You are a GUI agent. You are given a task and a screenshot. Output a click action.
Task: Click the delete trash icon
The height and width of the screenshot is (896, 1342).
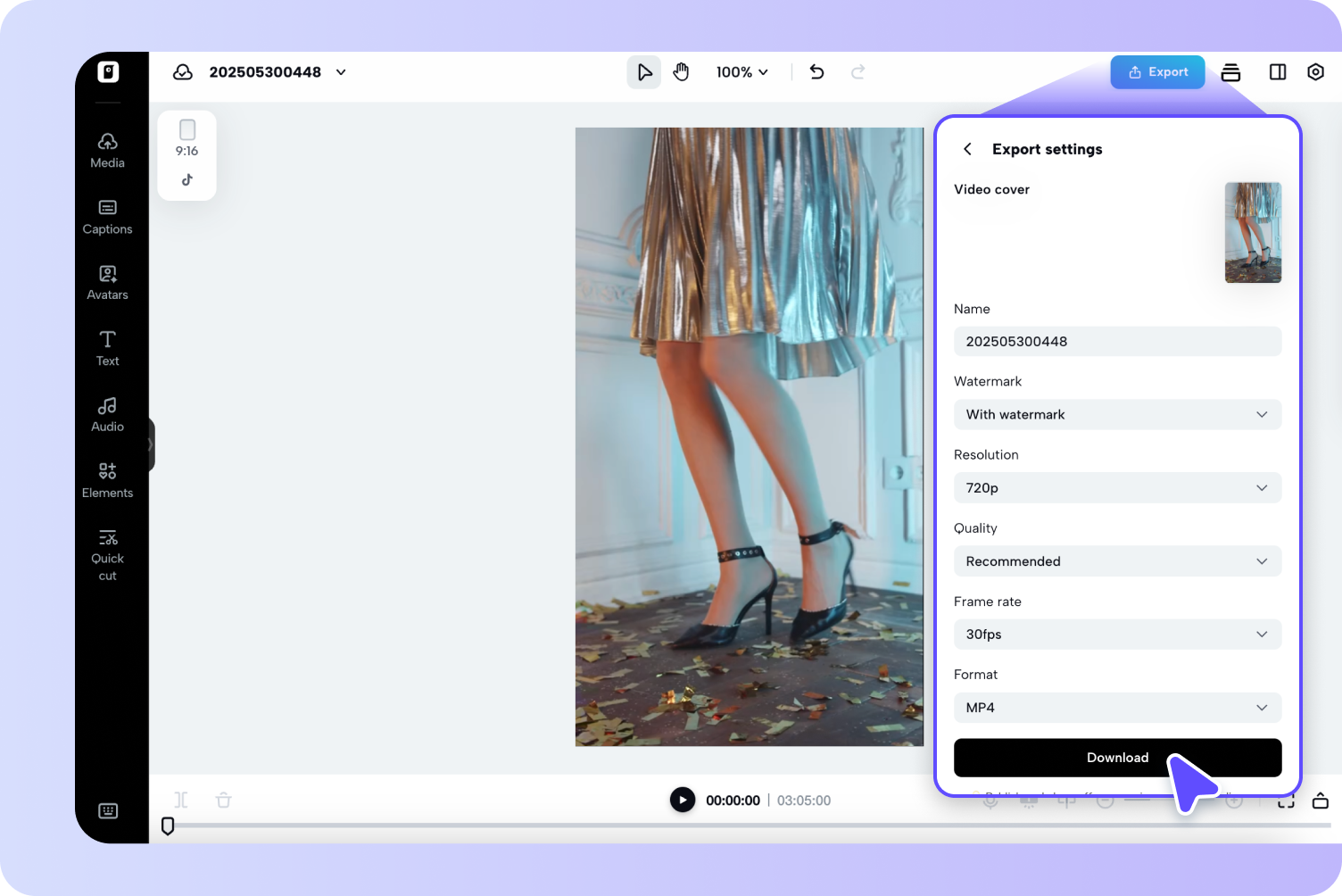pyautogui.click(x=224, y=800)
